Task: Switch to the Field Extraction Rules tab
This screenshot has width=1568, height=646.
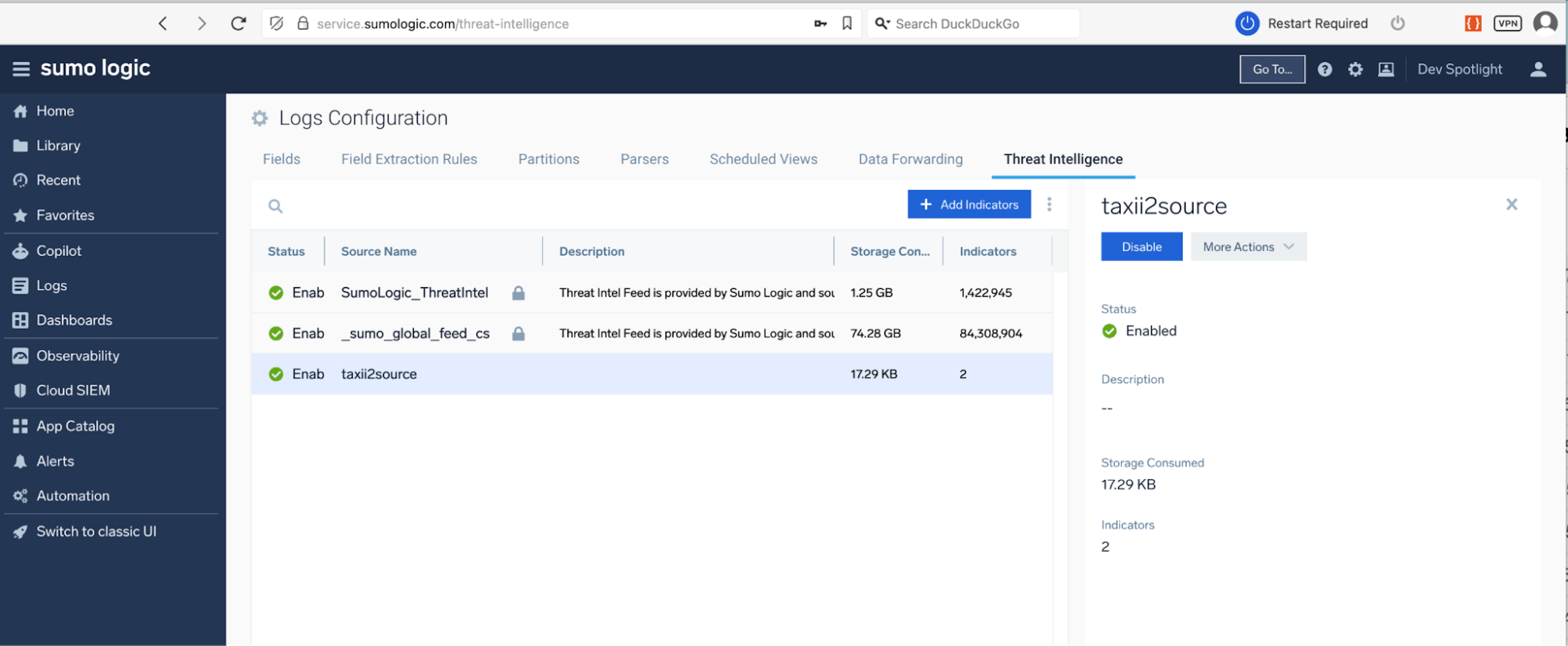Action: coord(409,160)
